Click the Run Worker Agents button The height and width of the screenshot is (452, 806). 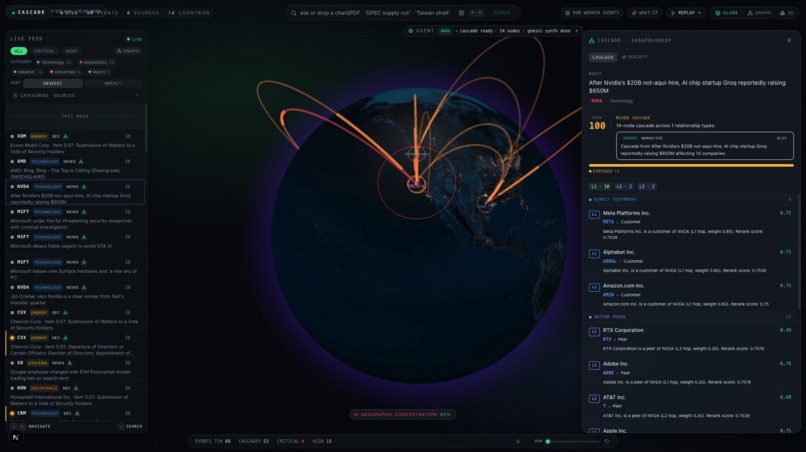click(592, 13)
